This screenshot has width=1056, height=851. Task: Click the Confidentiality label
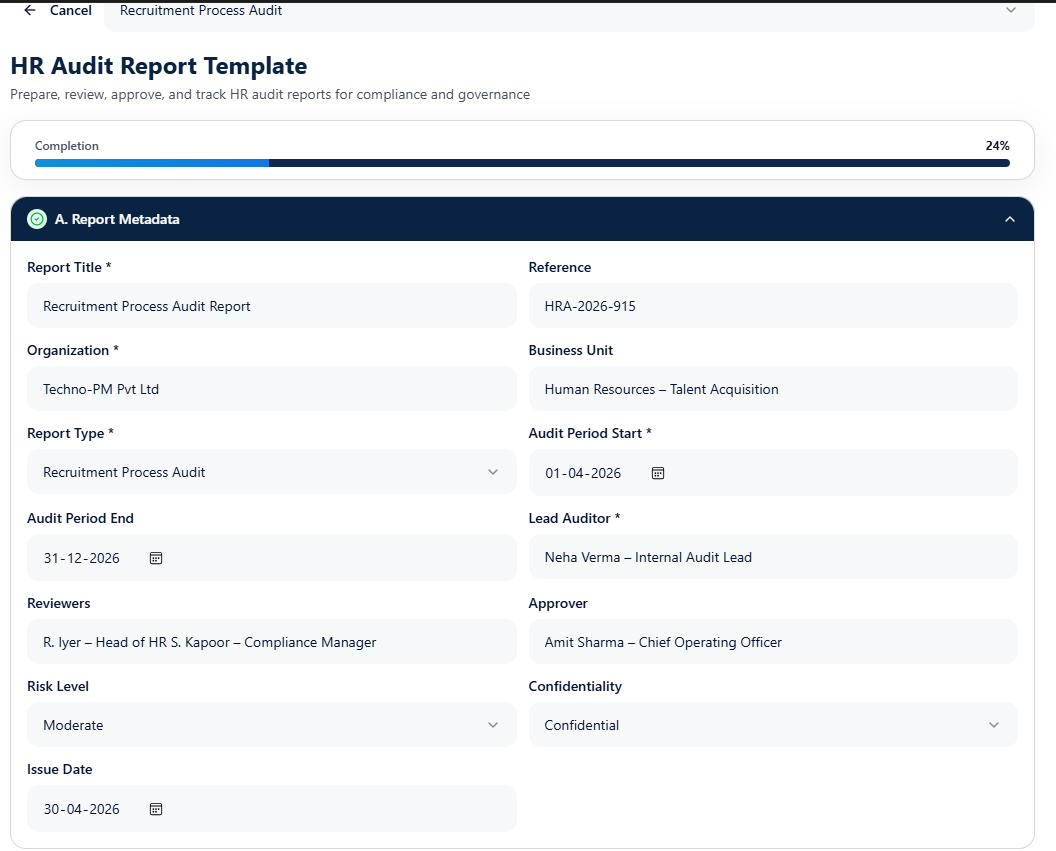(575, 686)
